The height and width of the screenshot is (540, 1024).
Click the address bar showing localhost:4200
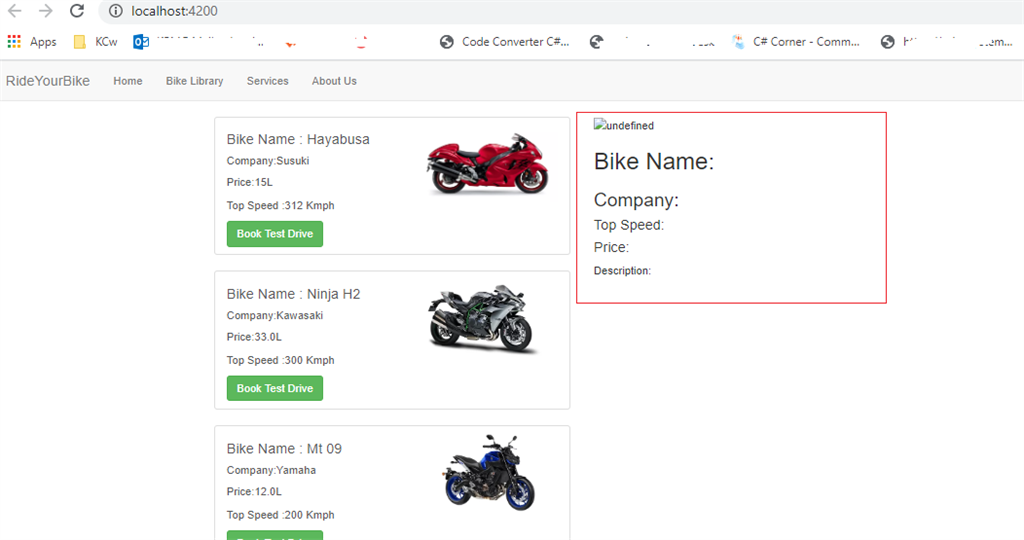562,11
